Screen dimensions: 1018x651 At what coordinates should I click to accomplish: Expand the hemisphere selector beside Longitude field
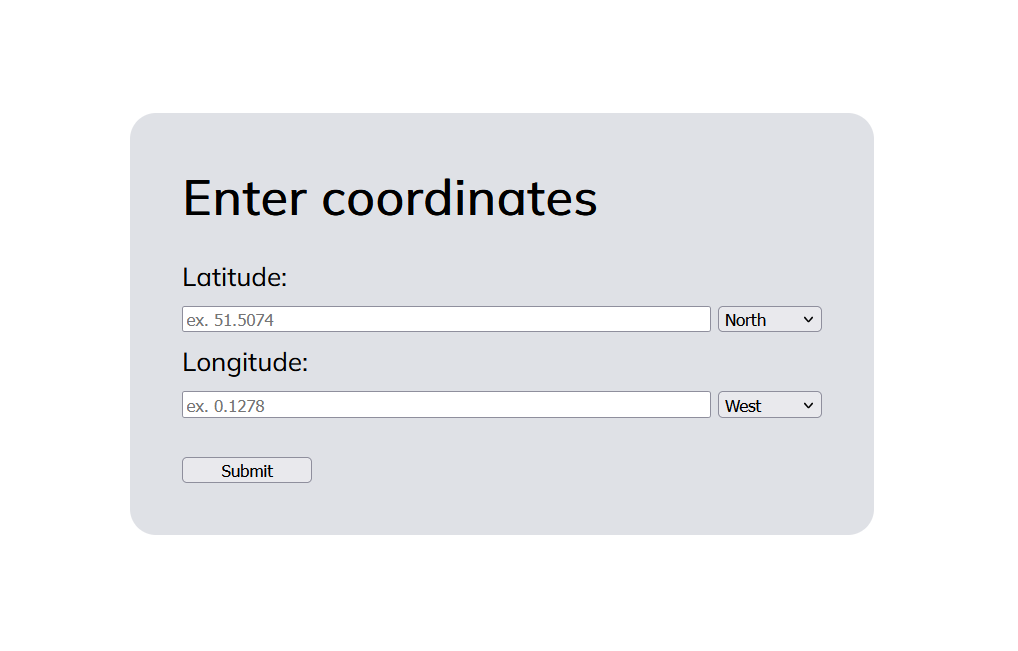(x=769, y=405)
